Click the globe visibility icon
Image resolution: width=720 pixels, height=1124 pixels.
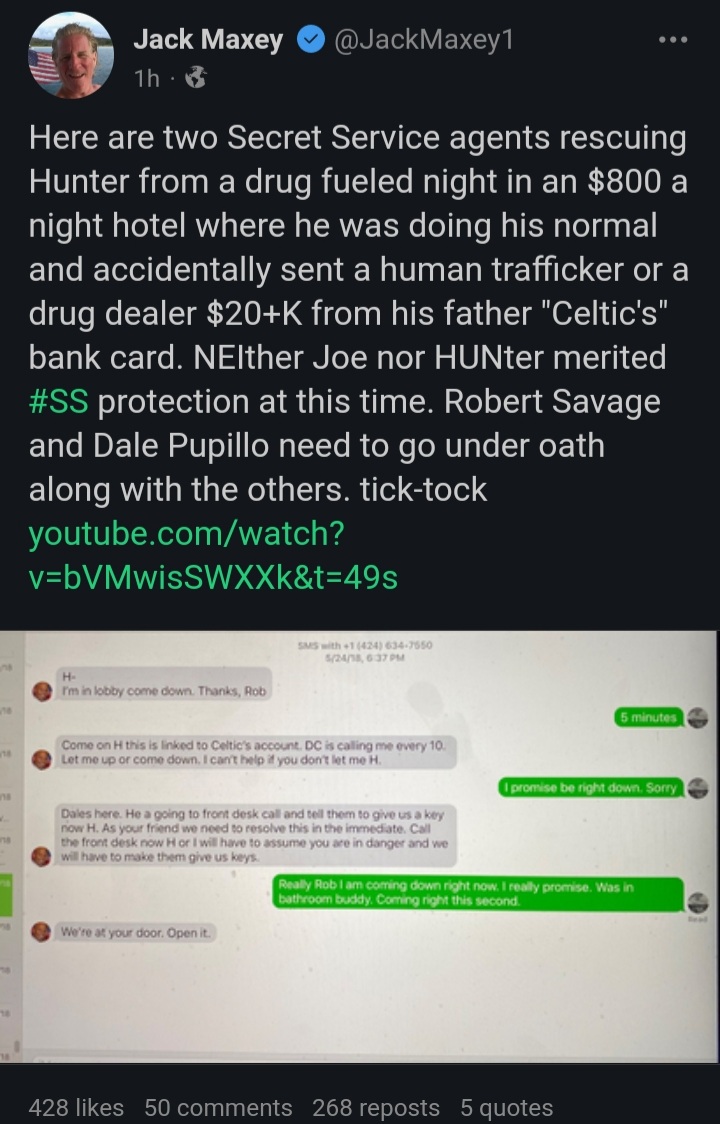(x=196, y=77)
